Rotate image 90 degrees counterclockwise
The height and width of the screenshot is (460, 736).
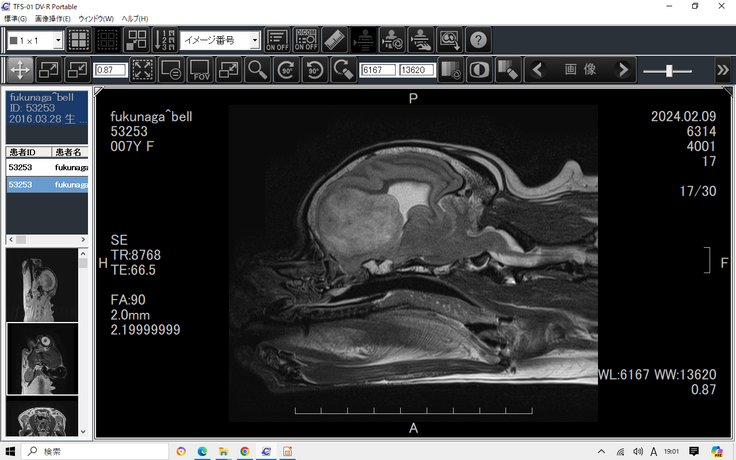(314, 70)
